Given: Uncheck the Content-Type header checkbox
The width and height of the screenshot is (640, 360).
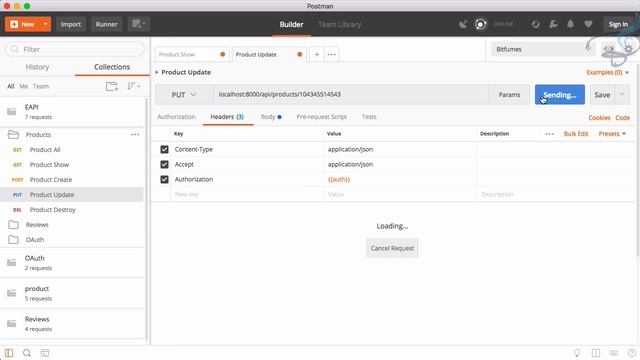Looking at the screenshot, I should pos(164,149).
